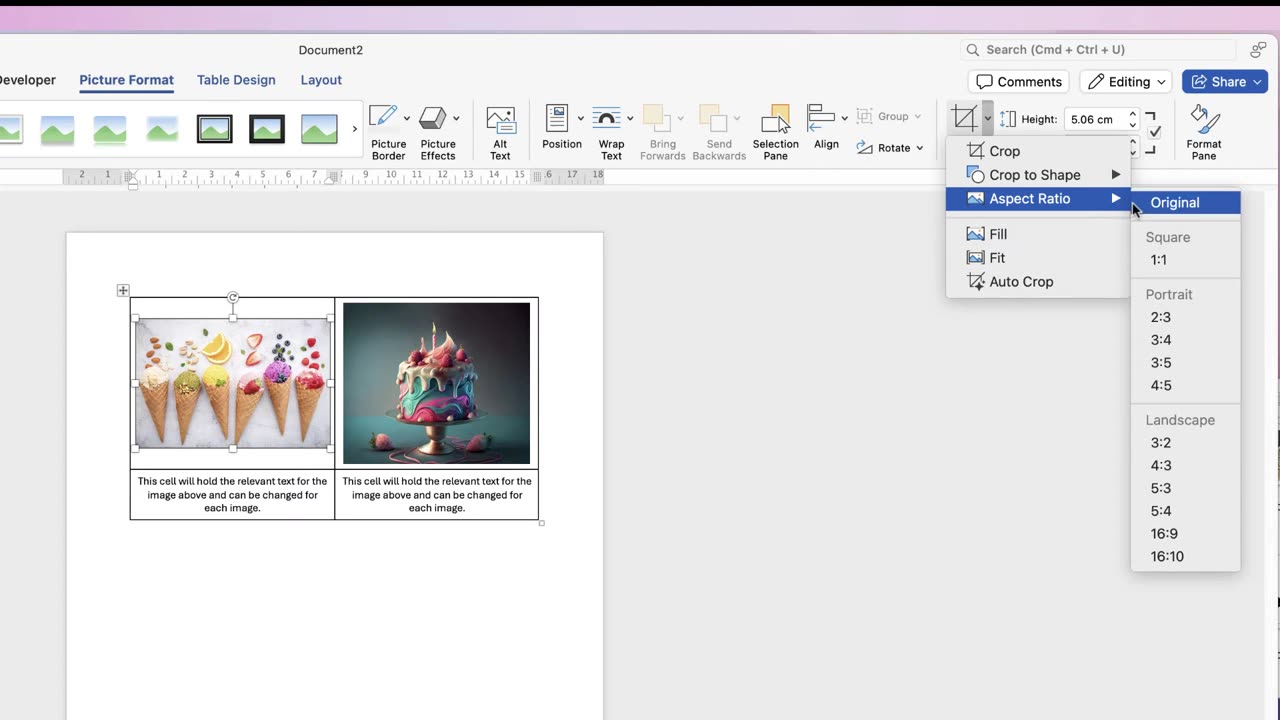The image size is (1280, 720).
Task: Toggle the lock aspect ratio checkbox
Action: pyautogui.click(x=1155, y=132)
